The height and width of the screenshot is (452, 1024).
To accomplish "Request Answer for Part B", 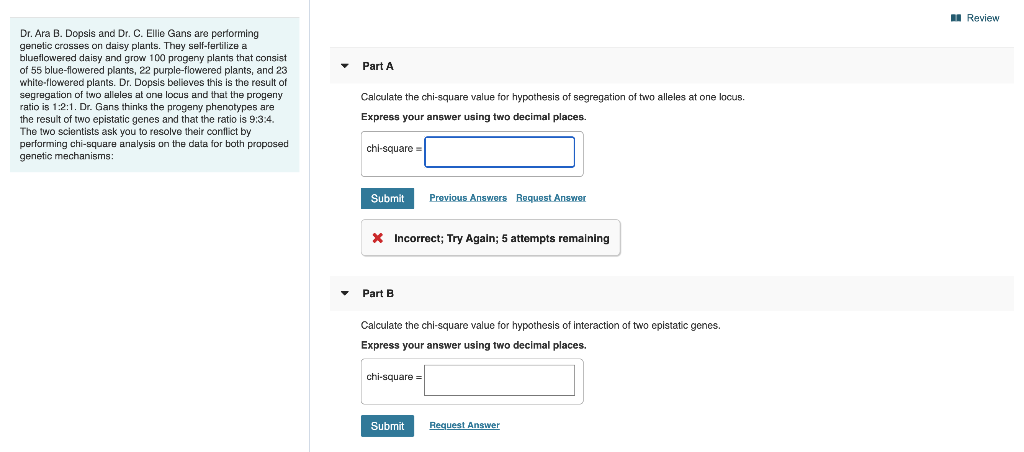I will (x=464, y=425).
